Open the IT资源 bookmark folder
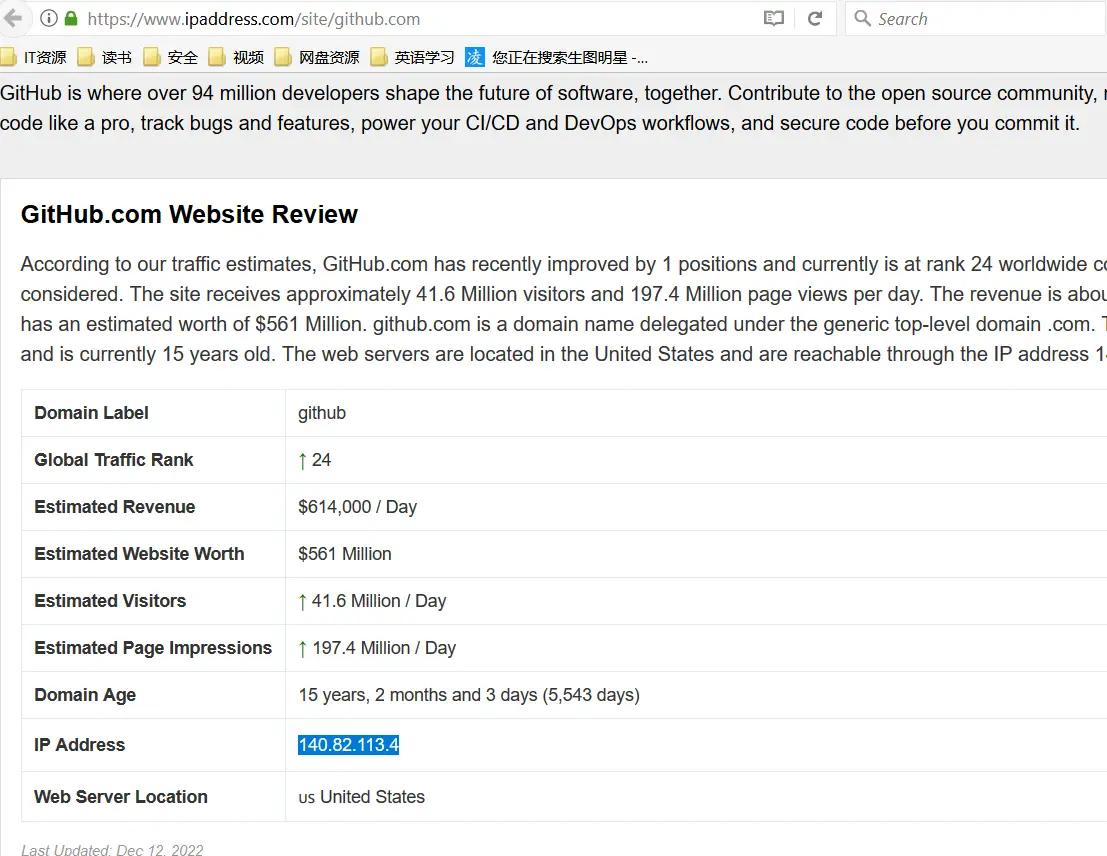The height and width of the screenshot is (856, 1107). pyautogui.click(x=34, y=57)
